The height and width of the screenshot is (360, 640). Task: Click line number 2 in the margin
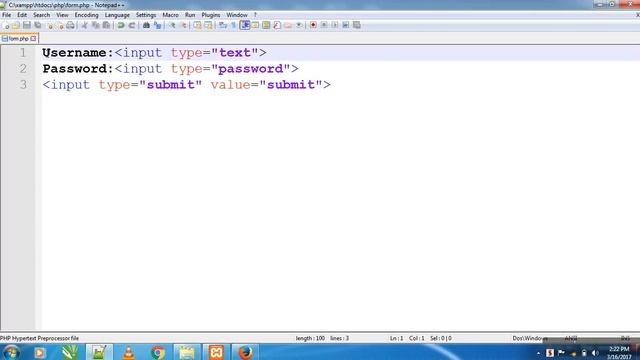(23, 69)
